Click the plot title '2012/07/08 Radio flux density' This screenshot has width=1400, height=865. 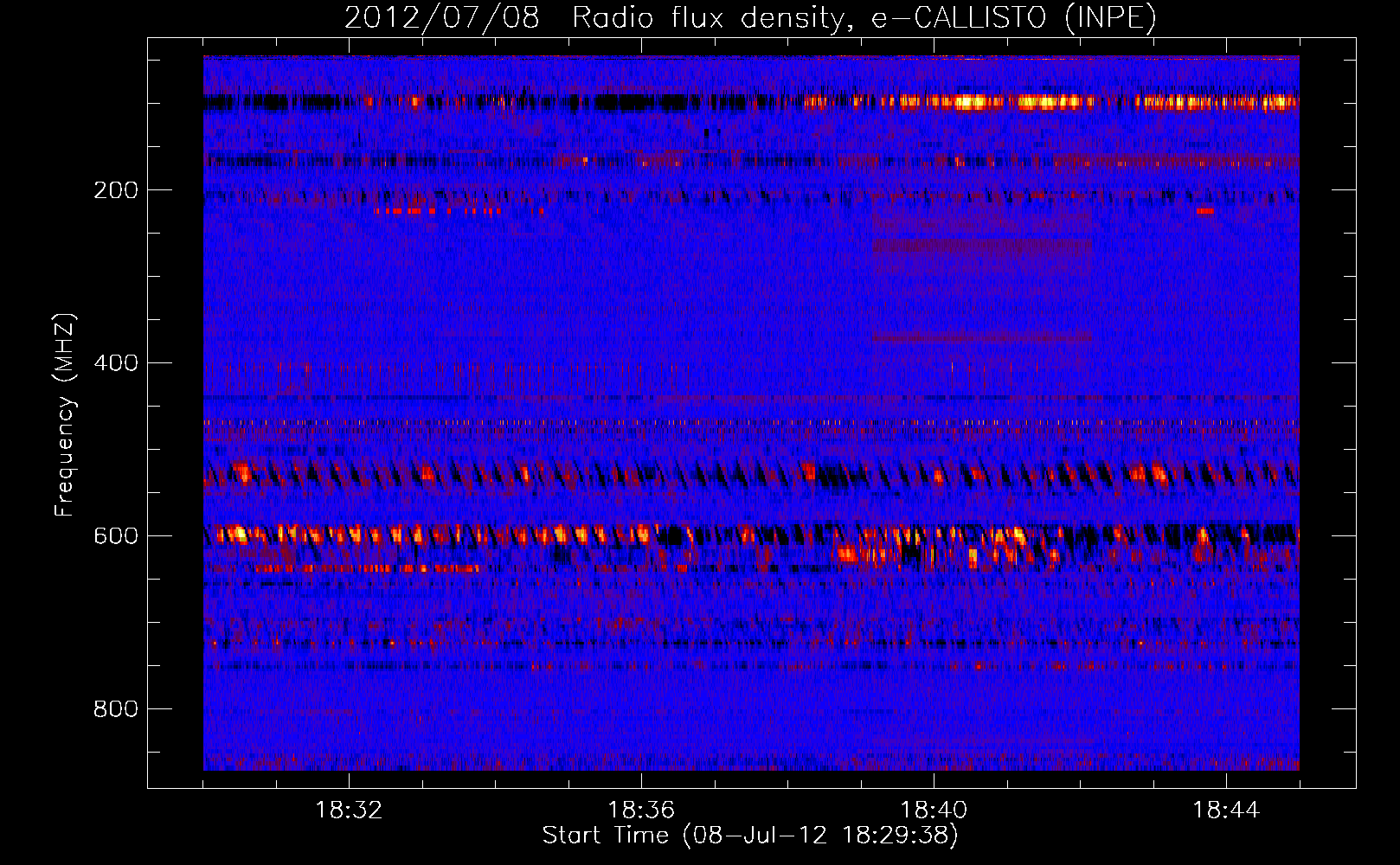(751, 17)
